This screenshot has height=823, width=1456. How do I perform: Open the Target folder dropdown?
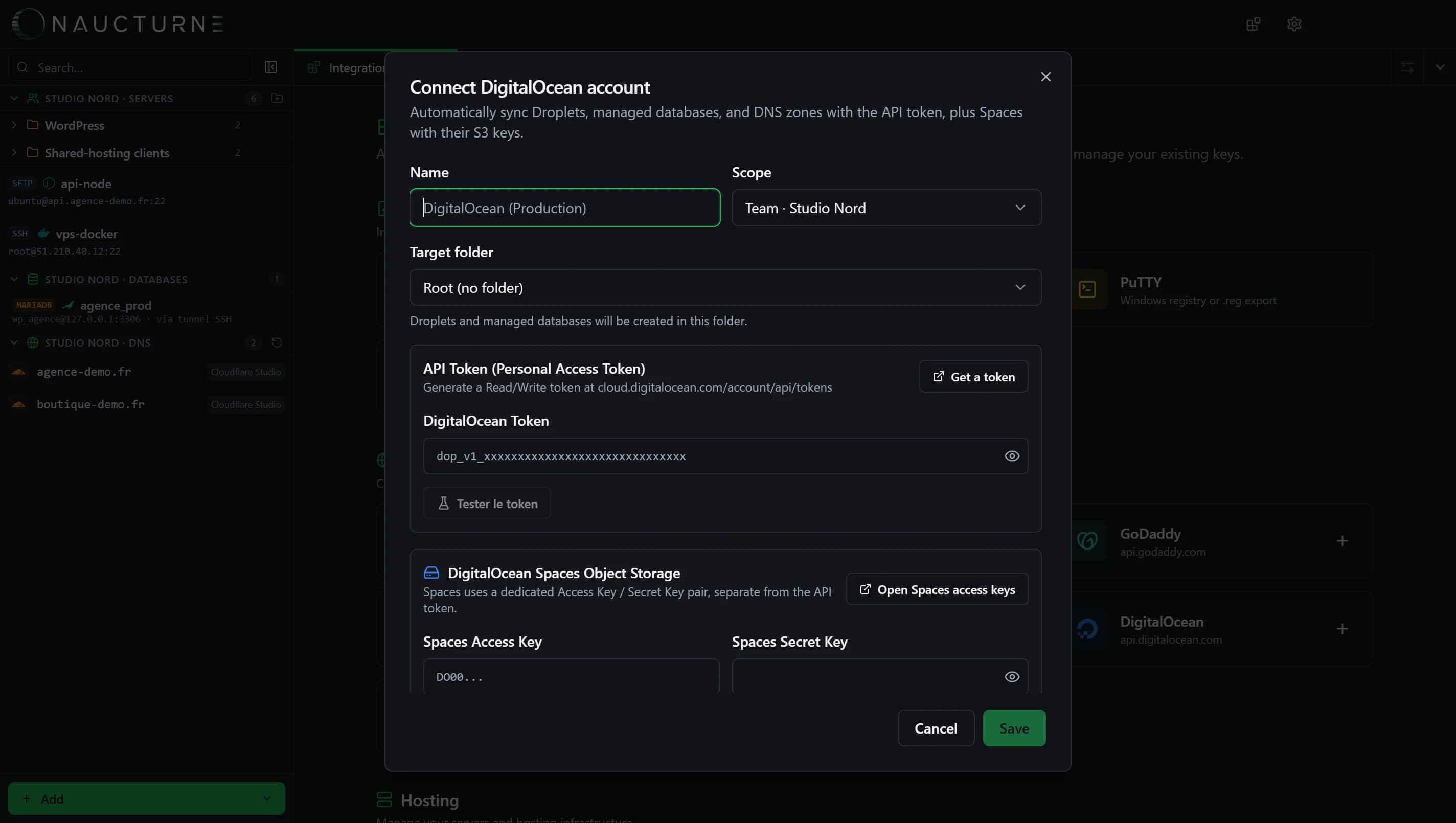[x=725, y=287]
